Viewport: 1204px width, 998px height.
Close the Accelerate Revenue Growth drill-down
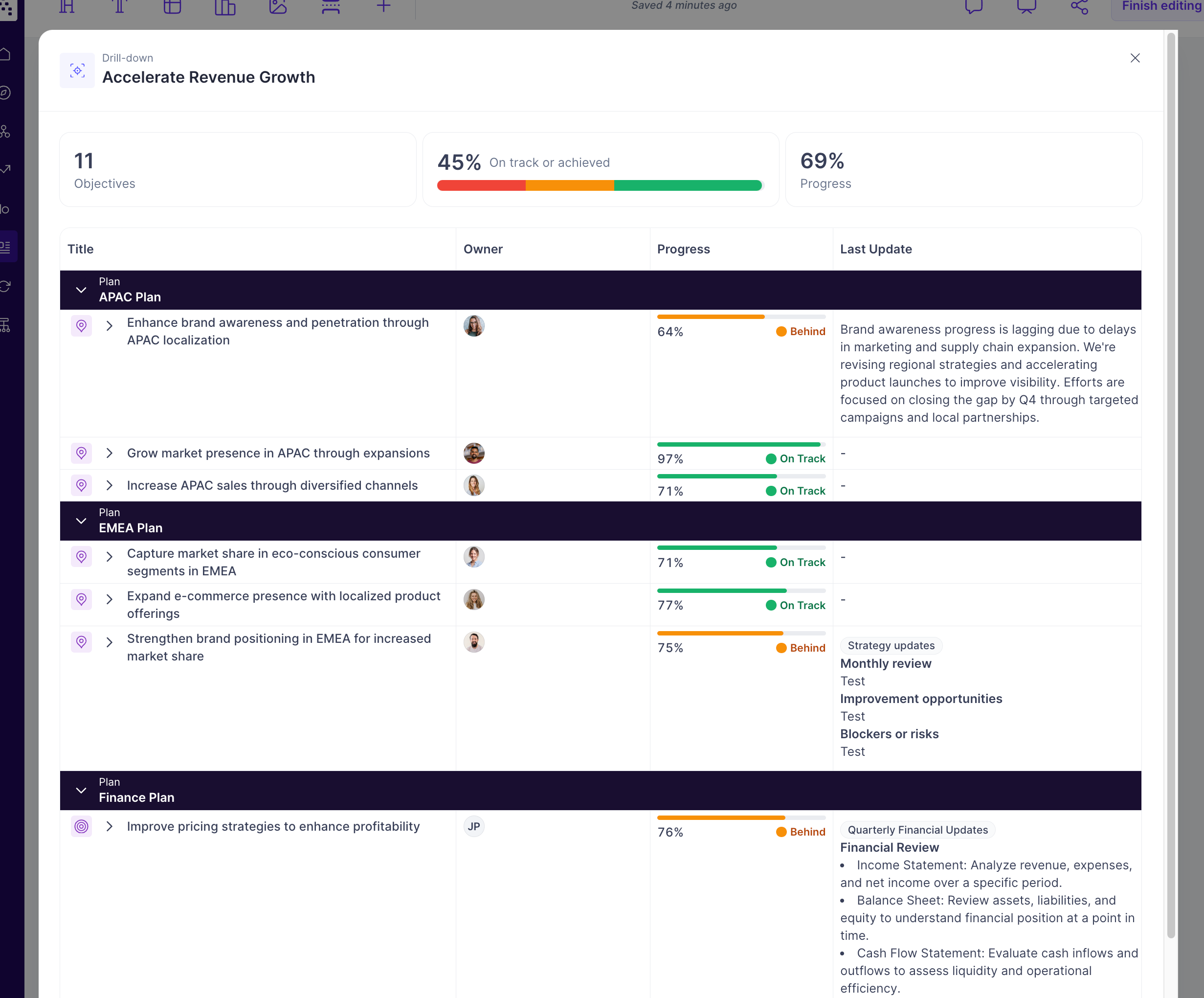click(x=1135, y=58)
